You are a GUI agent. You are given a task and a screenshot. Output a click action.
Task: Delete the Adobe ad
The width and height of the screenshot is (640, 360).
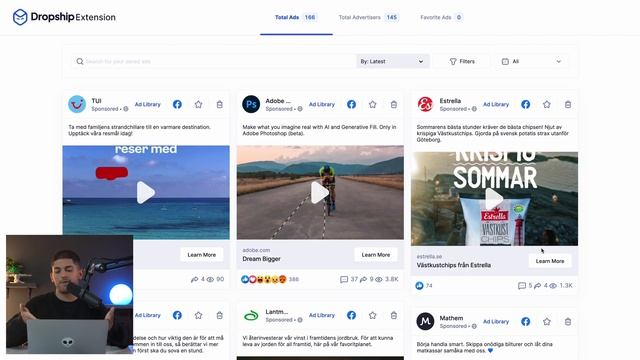tap(394, 104)
